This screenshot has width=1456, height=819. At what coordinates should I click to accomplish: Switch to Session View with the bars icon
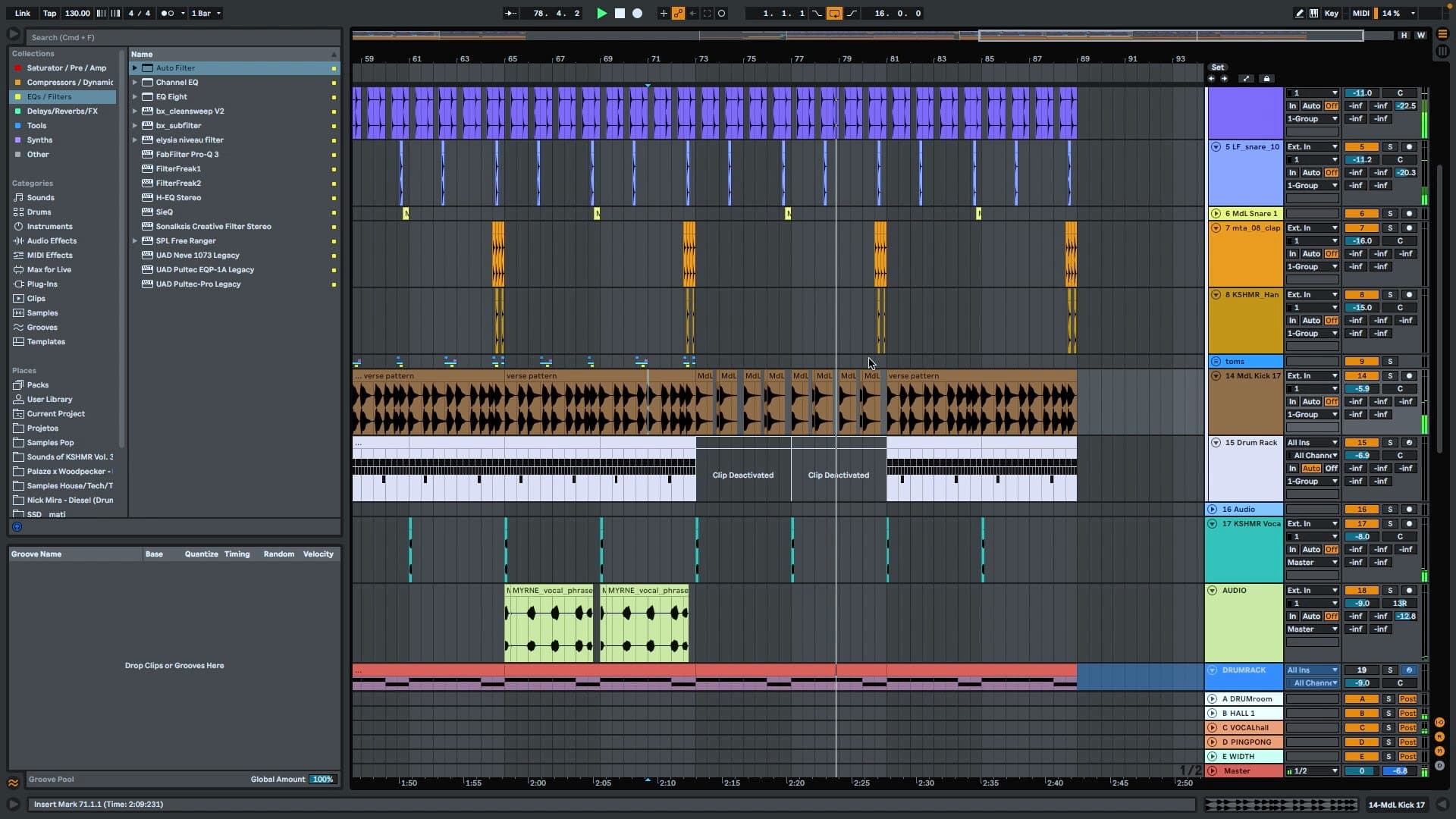click(1442, 52)
